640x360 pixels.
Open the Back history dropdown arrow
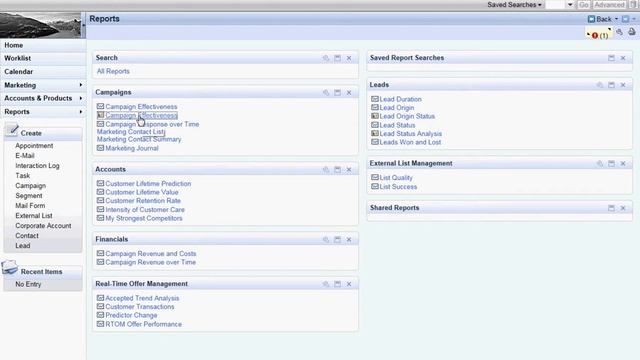[x=616, y=19]
